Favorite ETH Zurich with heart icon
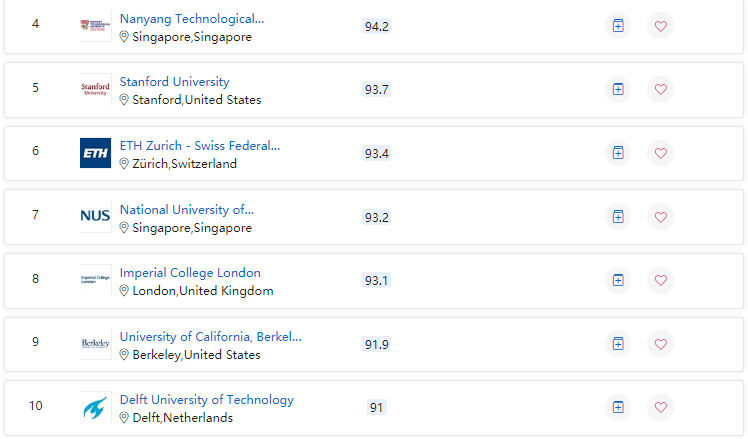Viewport: 748px width, 439px height. click(x=660, y=153)
